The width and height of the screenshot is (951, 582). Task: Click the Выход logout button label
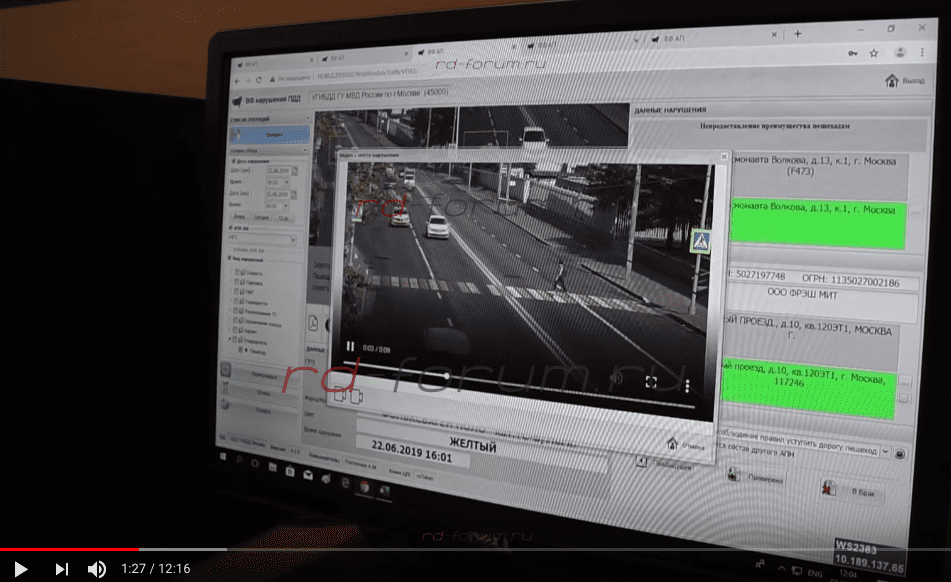(x=913, y=81)
